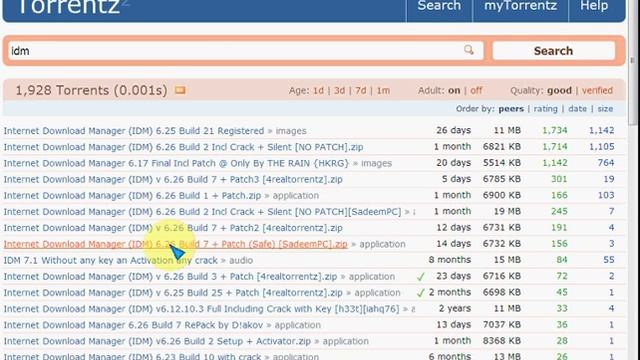Click the '6900 KB' size cell

502,195
